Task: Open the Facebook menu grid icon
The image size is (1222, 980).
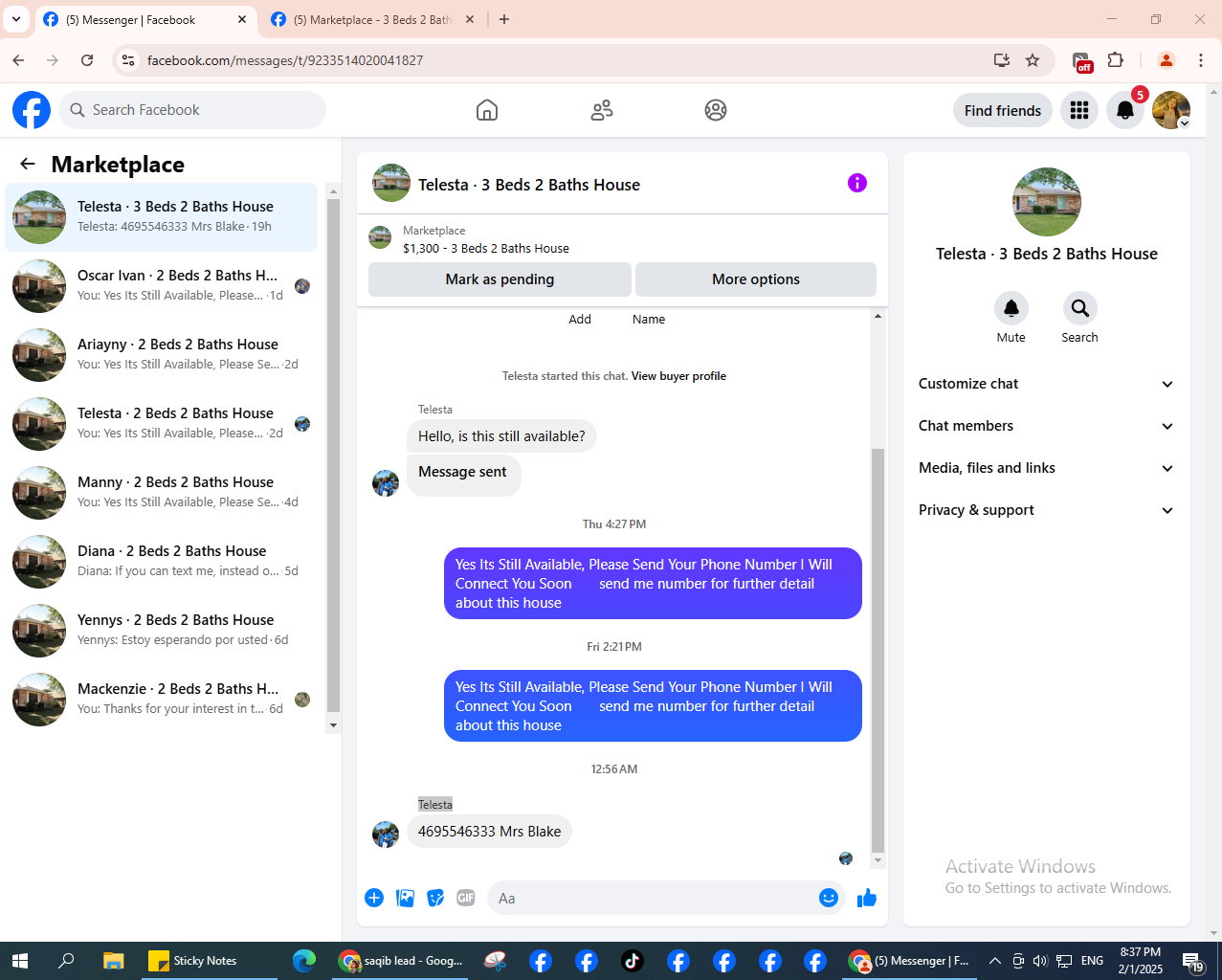Action: (1079, 110)
